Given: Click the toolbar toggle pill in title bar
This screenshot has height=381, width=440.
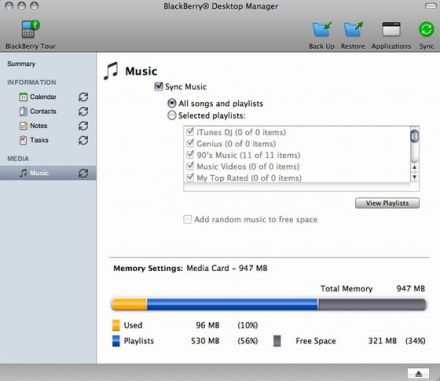Looking at the screenshot, I should tap(431, 6).
